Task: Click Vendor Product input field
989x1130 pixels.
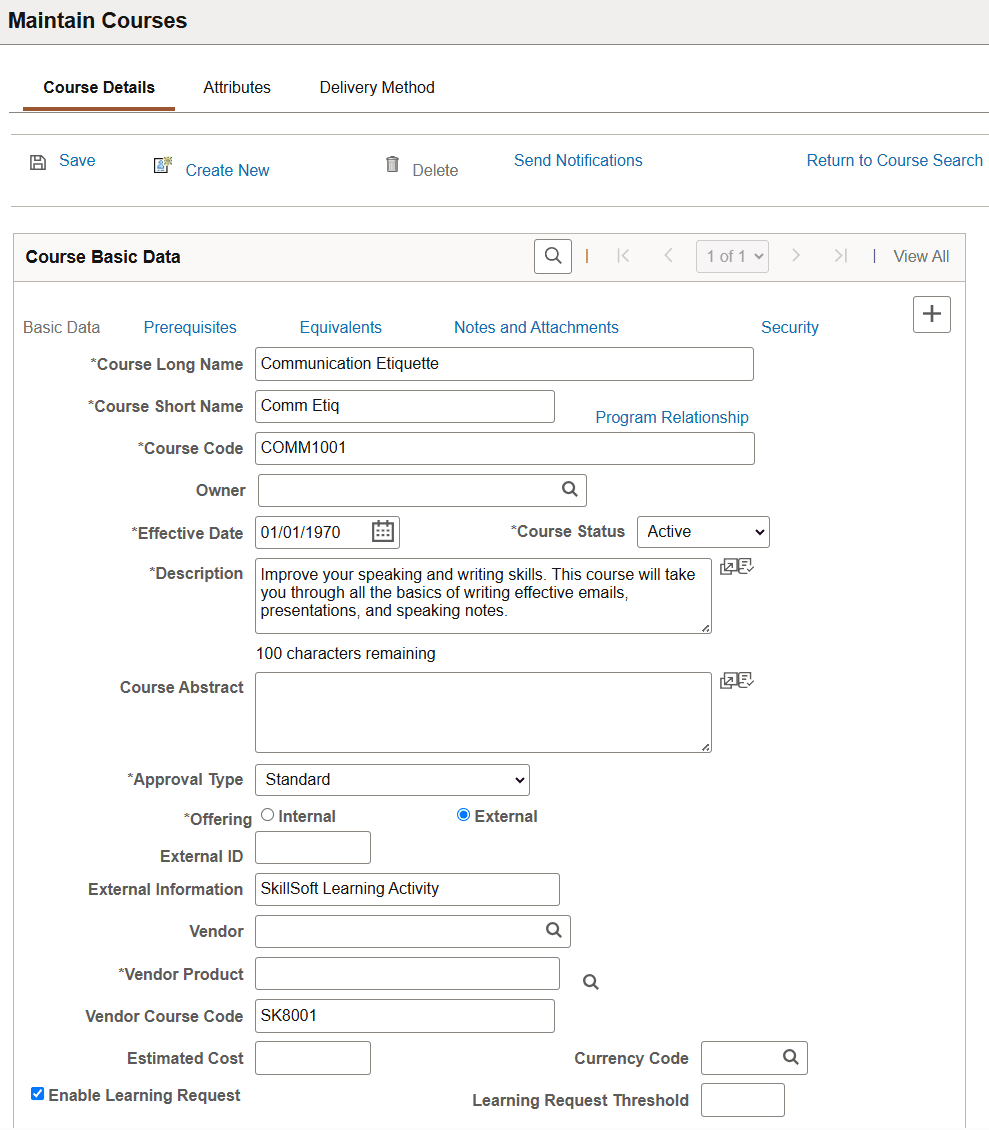Action: [x=407, y=974]
